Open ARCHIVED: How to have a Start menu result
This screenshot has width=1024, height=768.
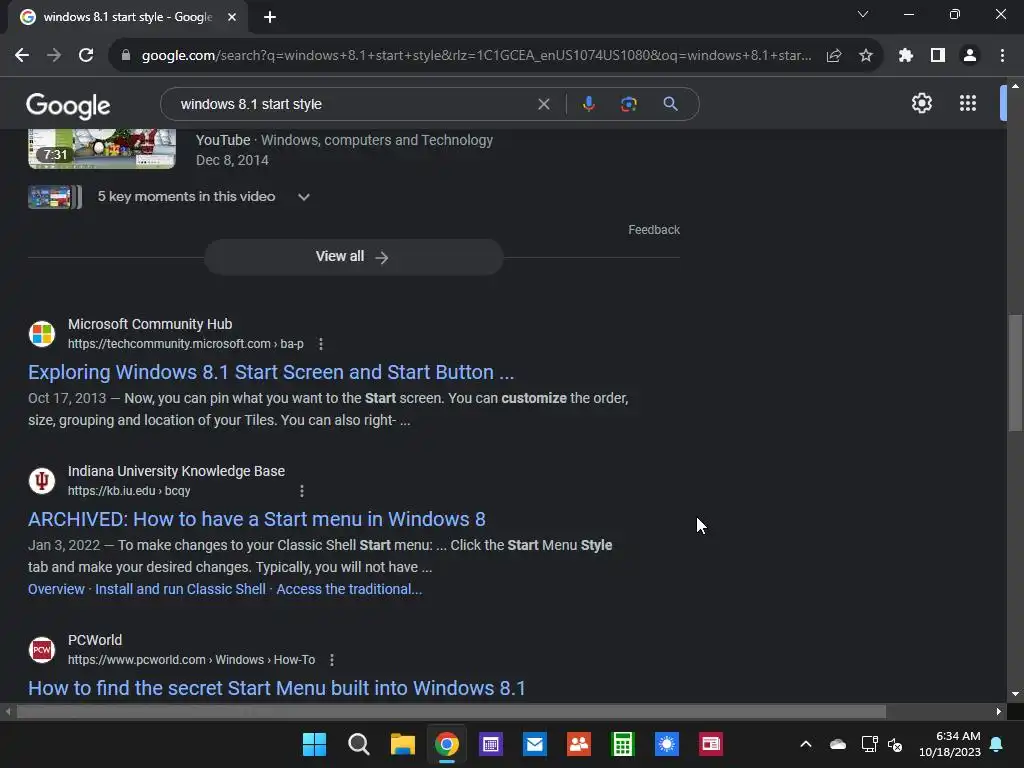point(257,519)
